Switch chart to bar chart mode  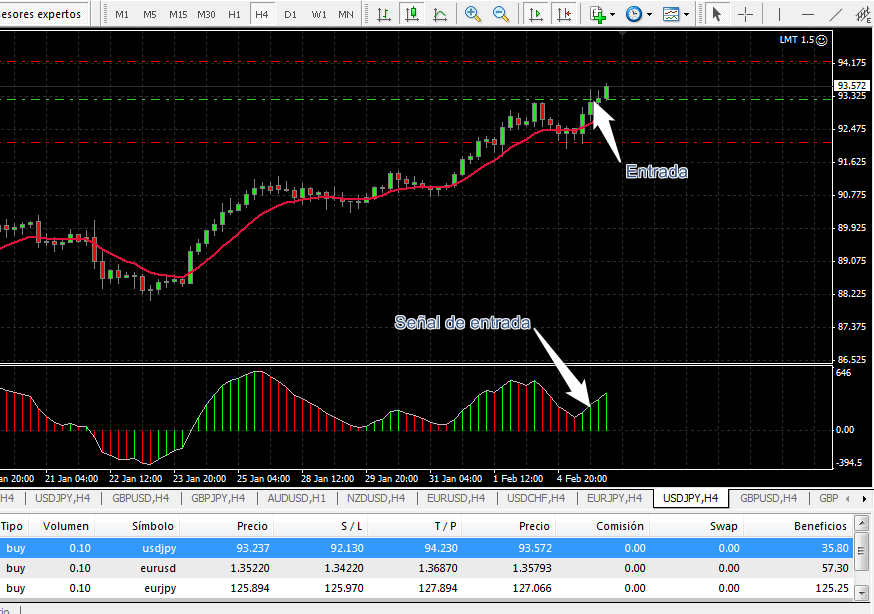coord(383,14)
